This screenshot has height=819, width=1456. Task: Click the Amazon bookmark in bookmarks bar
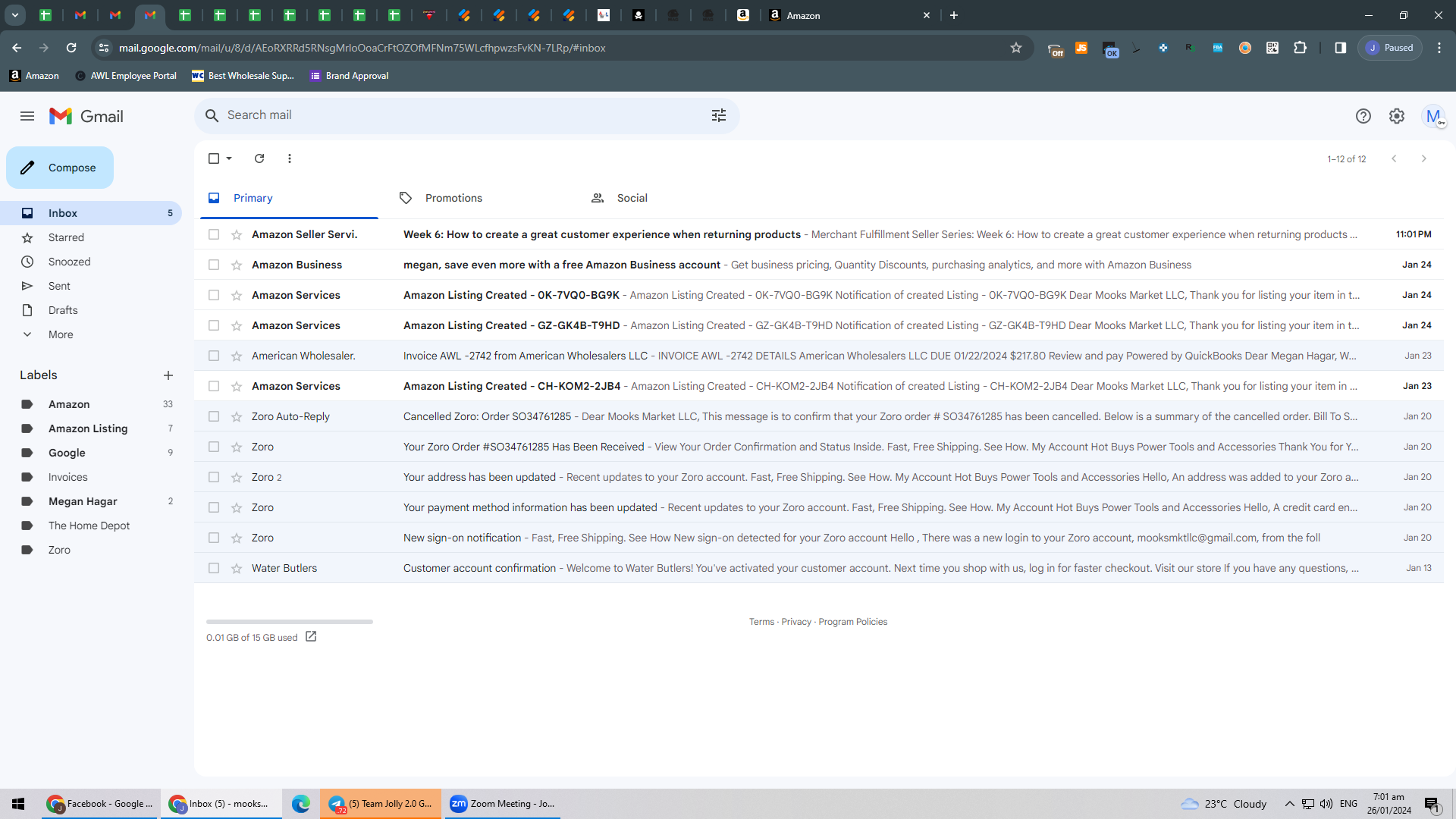[x=34, y=76]
